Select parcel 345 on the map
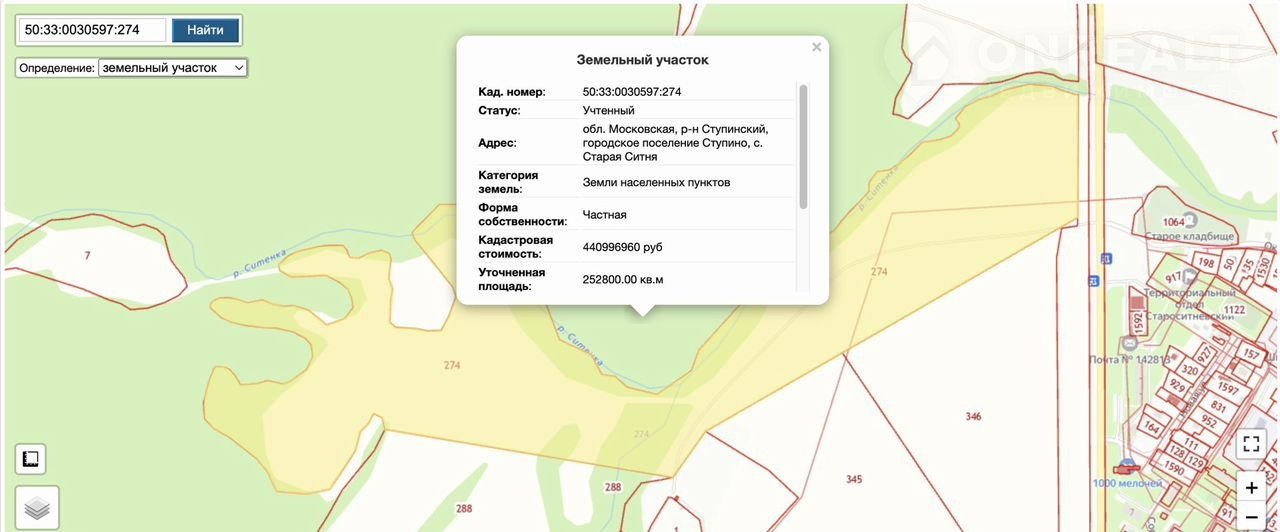1280x532 pixels. click(853, 480)
